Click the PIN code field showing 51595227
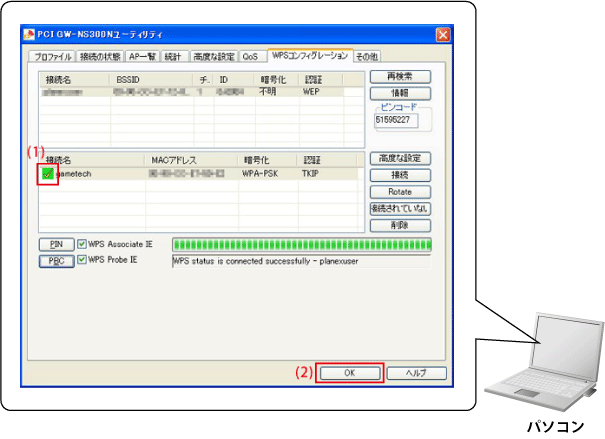Viewport: 605px width, 439px height. 396,120
